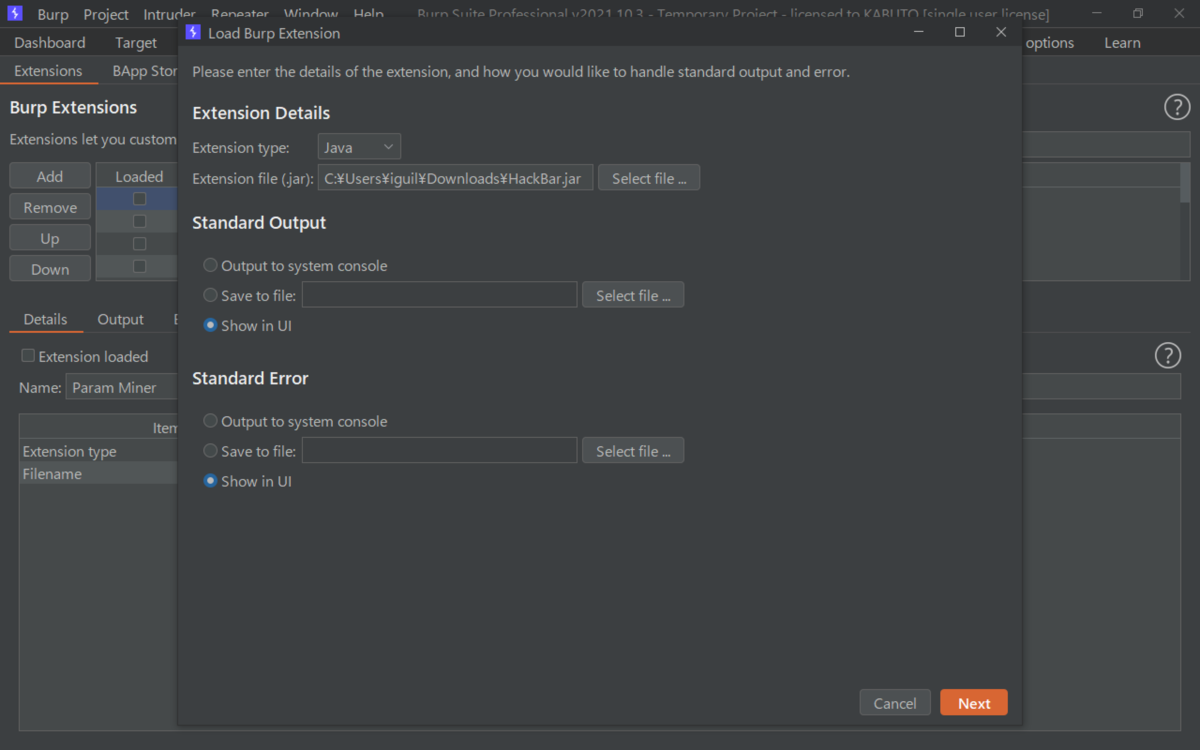Minimize the Load Burp Extension dialog
1200x750 pixels.
[919, 32]
